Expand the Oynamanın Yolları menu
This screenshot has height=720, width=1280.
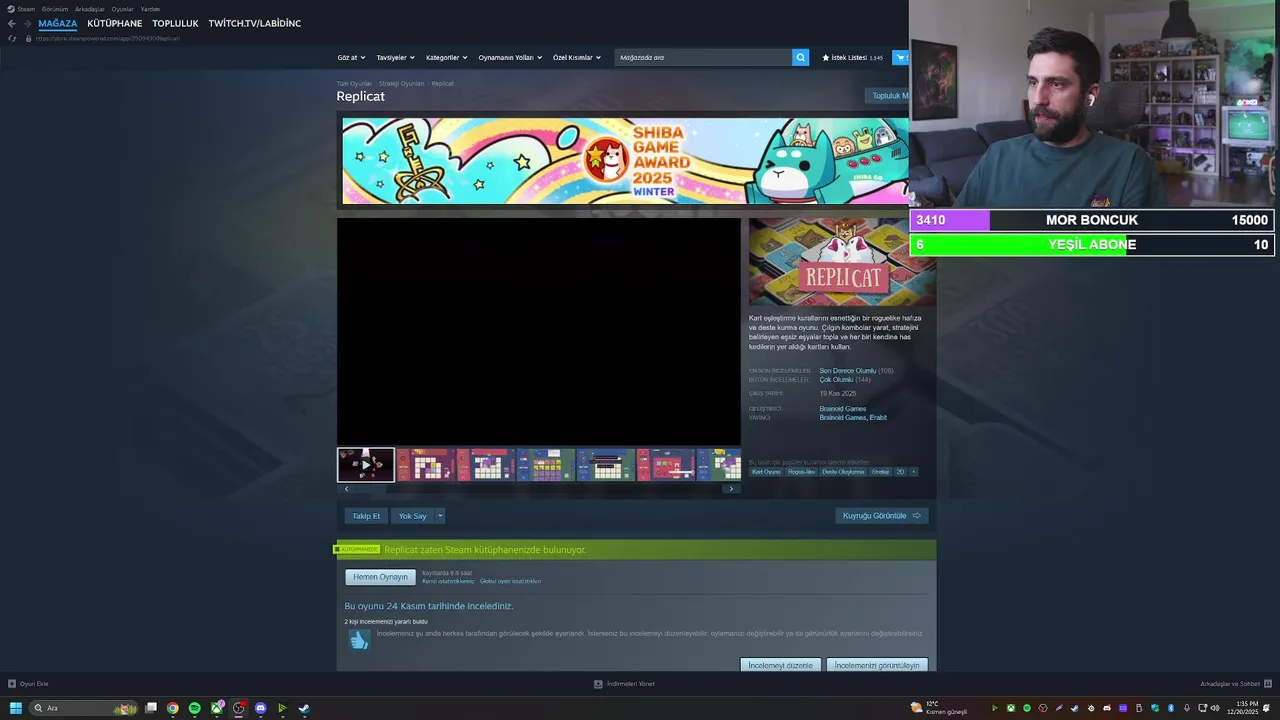510,57
